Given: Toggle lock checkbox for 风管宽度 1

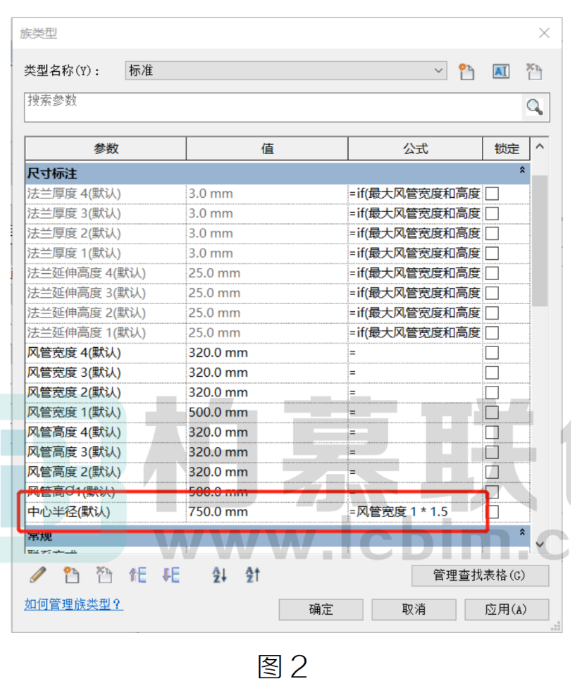Looking at the screenshot, I should click(x=492, y=412).
